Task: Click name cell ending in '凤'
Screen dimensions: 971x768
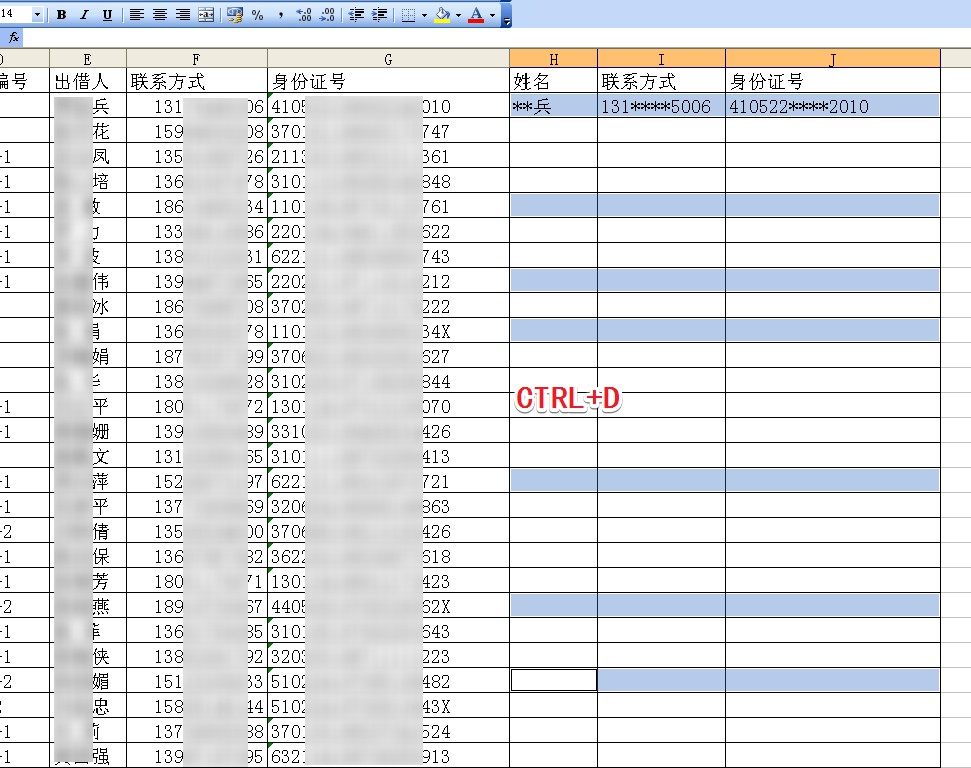Action: click(87, 156)
